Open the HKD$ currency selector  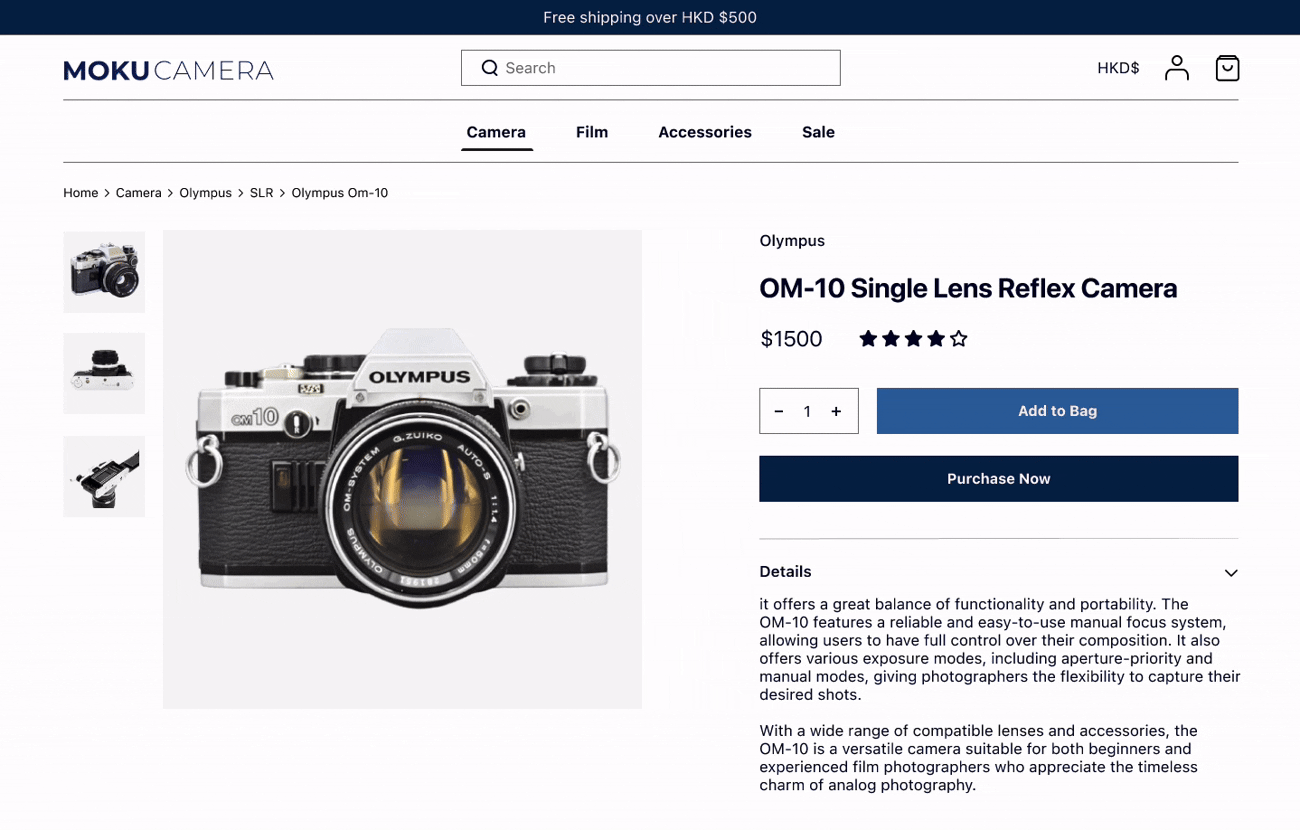click(x=1118, y=68)
